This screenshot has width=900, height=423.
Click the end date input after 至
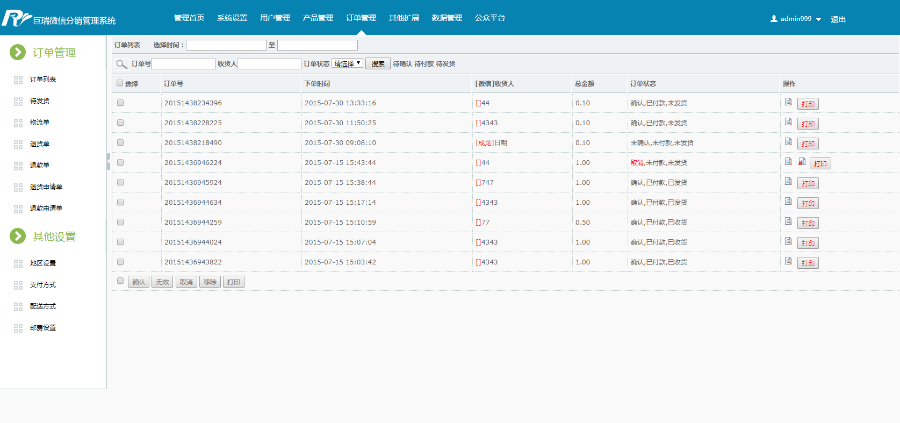point(317,45)
